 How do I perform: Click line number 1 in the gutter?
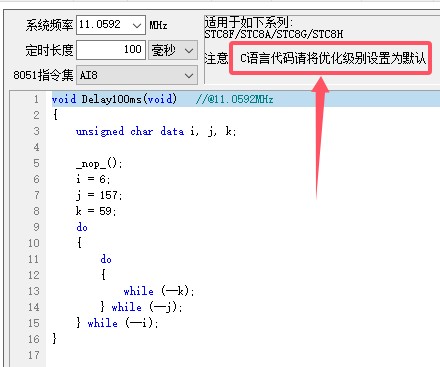click(36, 99)
